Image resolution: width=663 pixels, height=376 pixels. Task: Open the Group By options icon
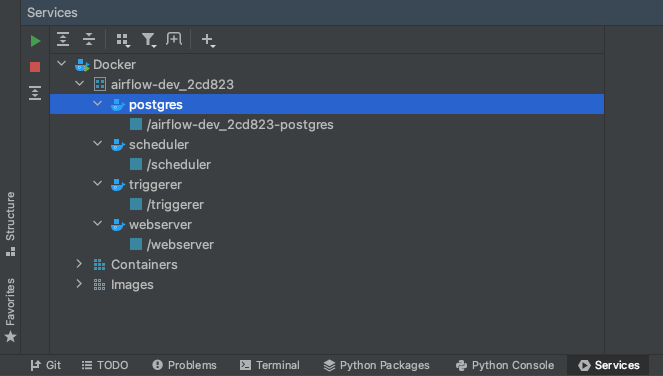(123, 40)
